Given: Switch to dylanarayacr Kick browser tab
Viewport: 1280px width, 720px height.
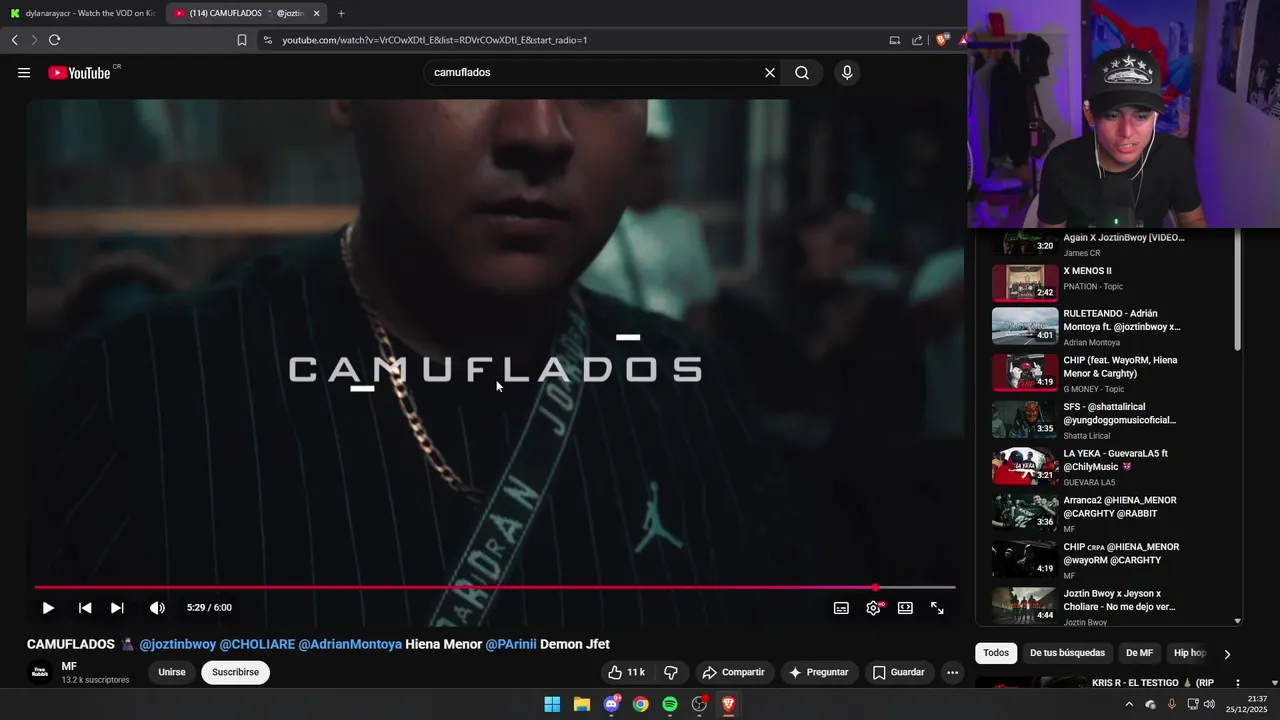Looking at the screenshot, I should click(x=82, y=13).
